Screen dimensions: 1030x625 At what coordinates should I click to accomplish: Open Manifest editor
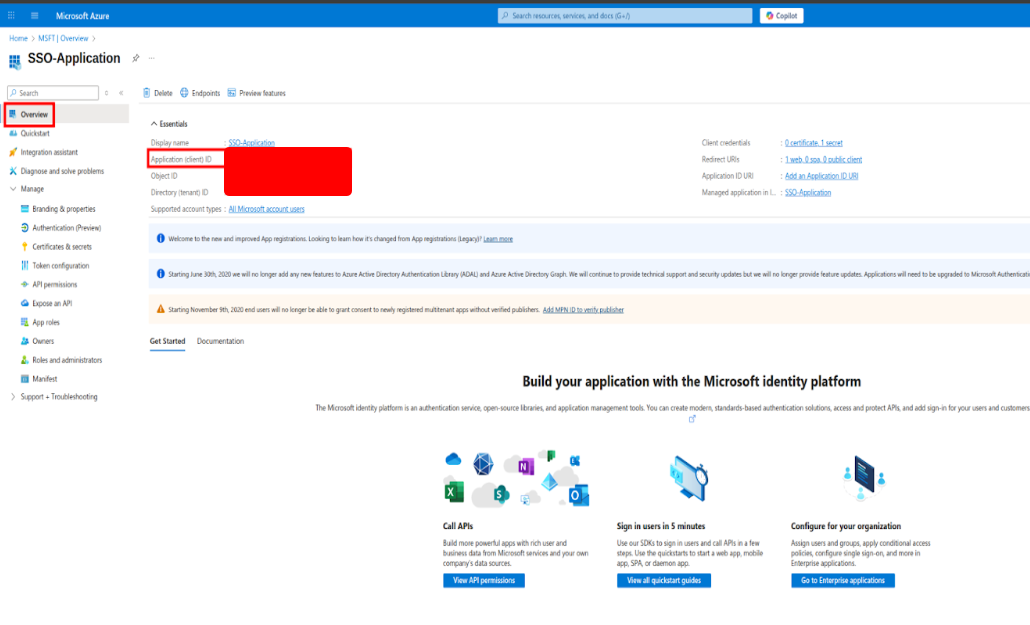pos(45,379)
